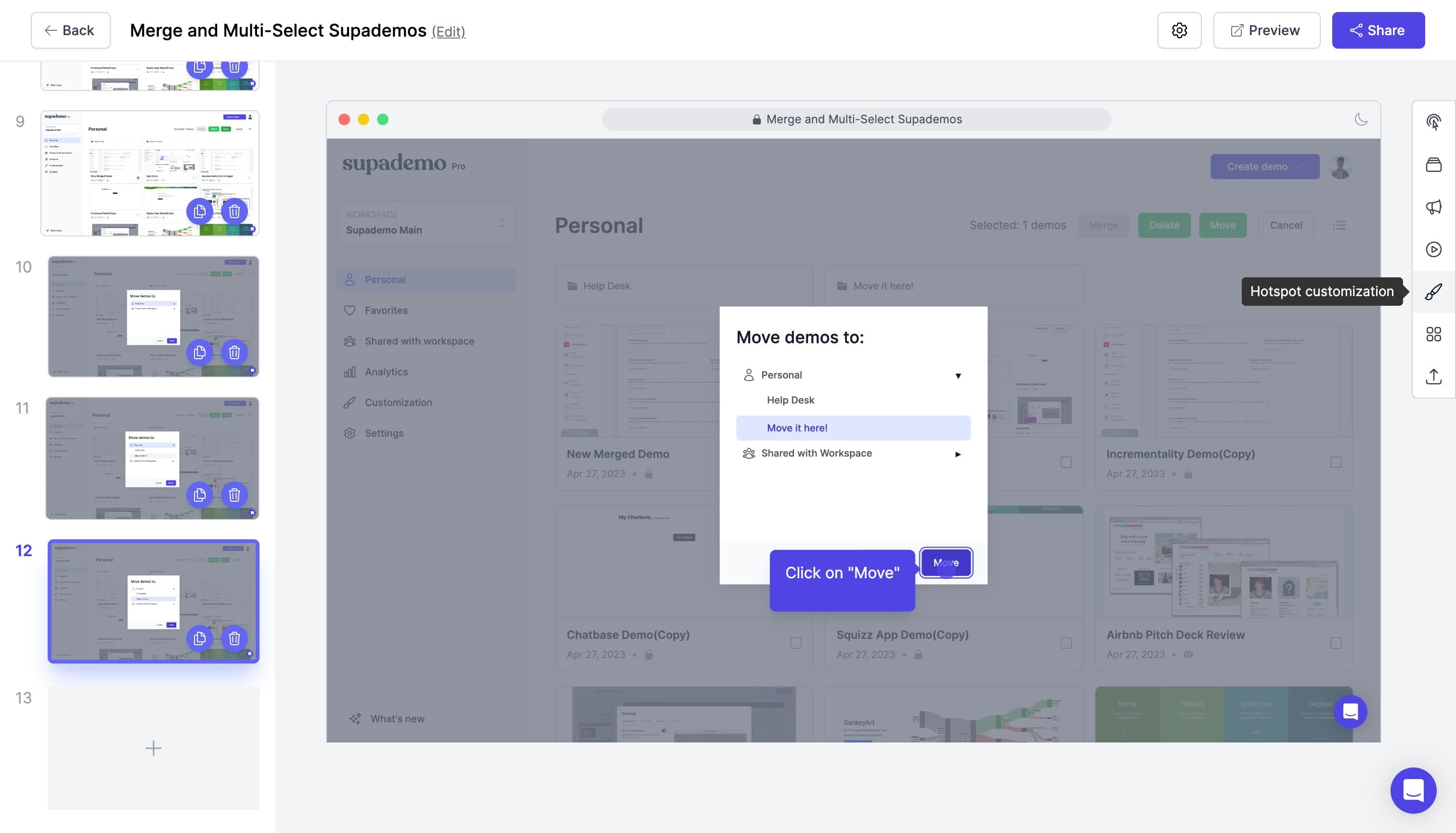The height and width of the screenshot is (833, 1456).
Task: Open the settings gear in the top bar
Action: [1179, 30]
